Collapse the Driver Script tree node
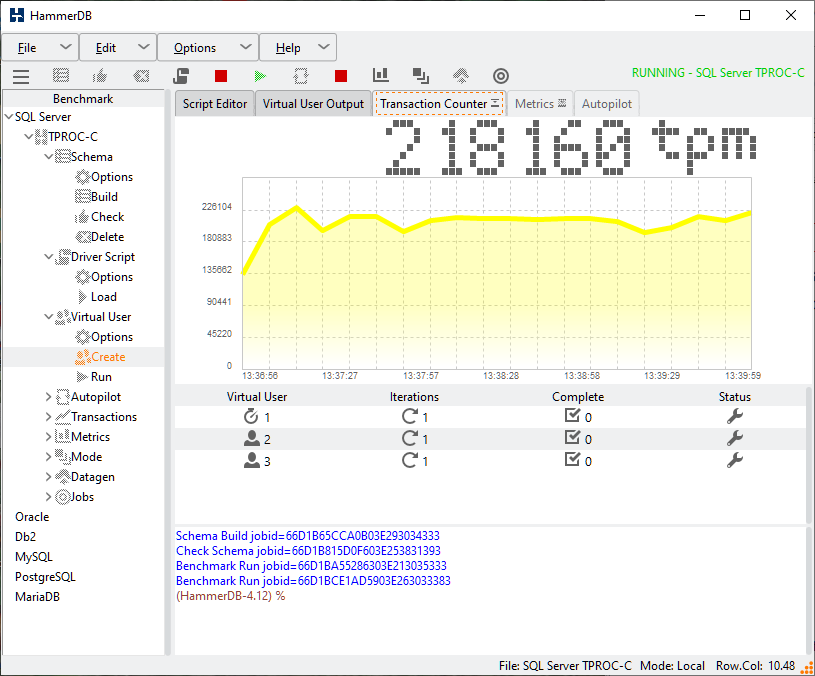 coord(48,257)
